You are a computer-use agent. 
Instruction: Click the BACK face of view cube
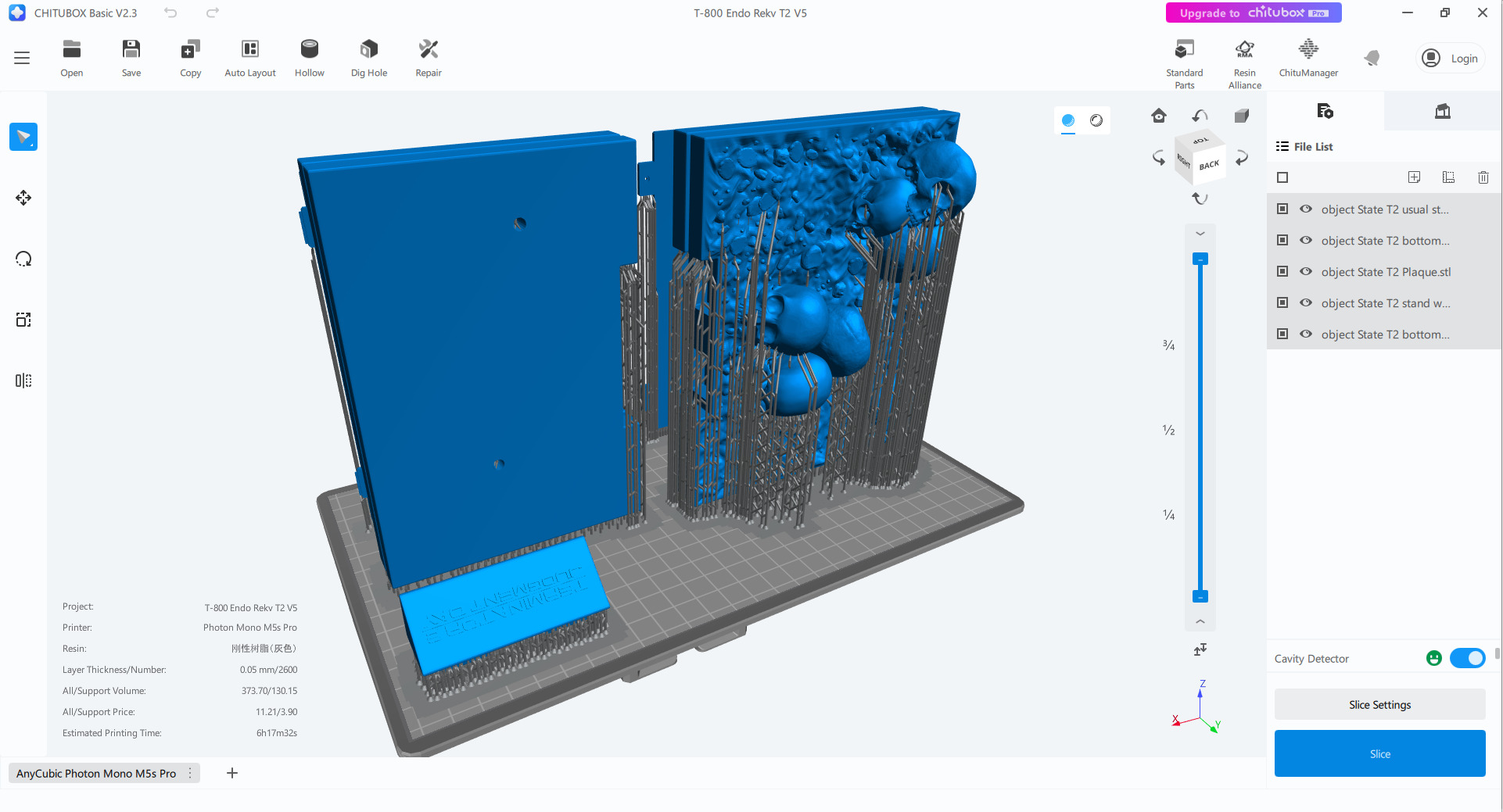[1209, 165]
